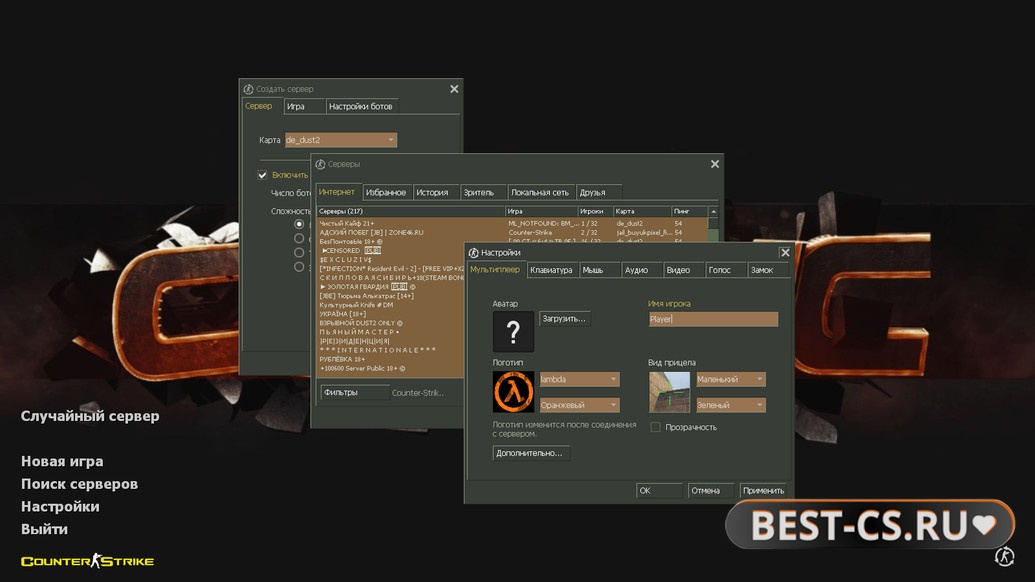Screen dimensions: 1035x582
Task: Sort servers by the Карта column header
Action: 642,211
